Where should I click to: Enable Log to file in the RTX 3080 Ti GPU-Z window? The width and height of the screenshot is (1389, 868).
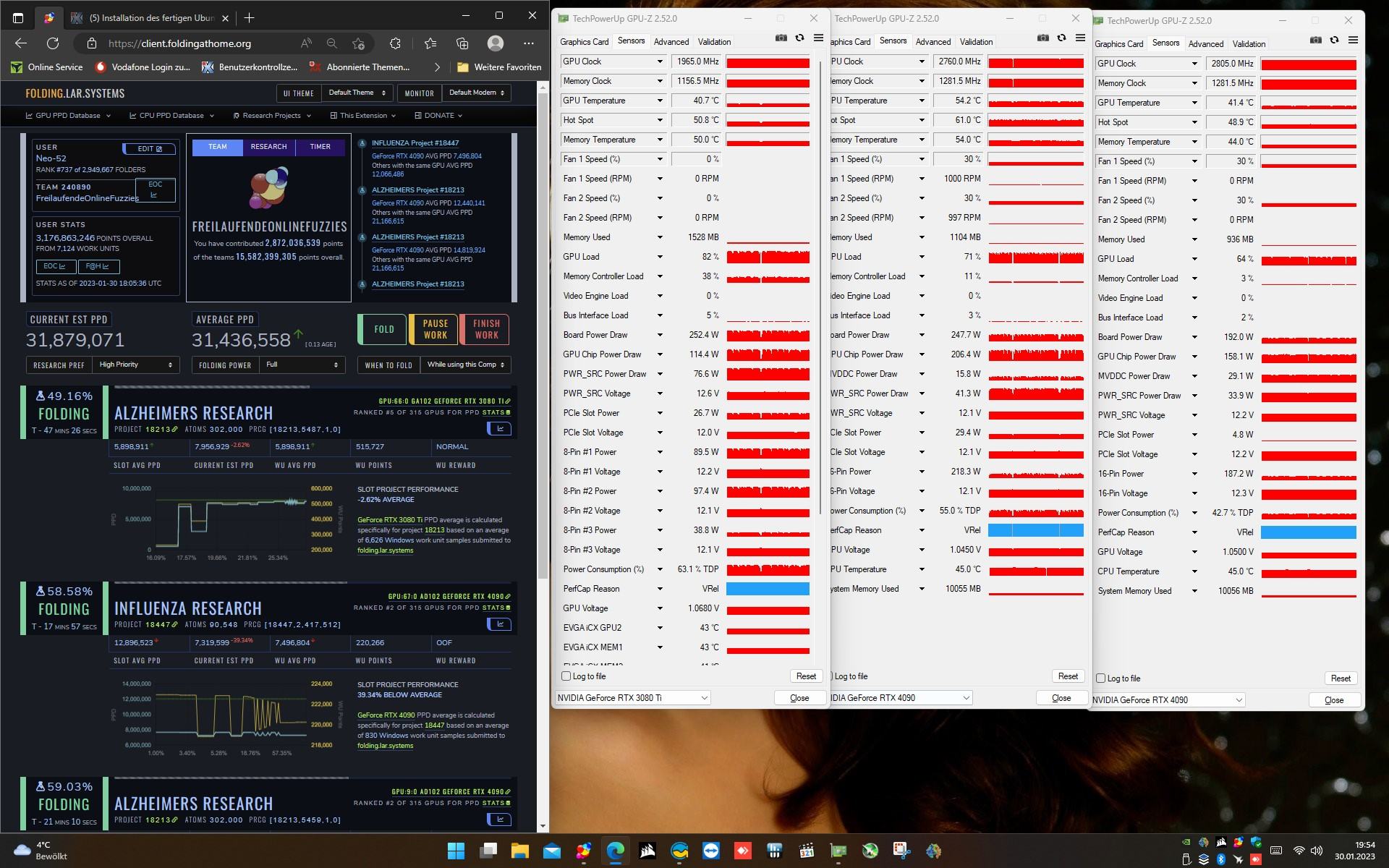[566, 676]
